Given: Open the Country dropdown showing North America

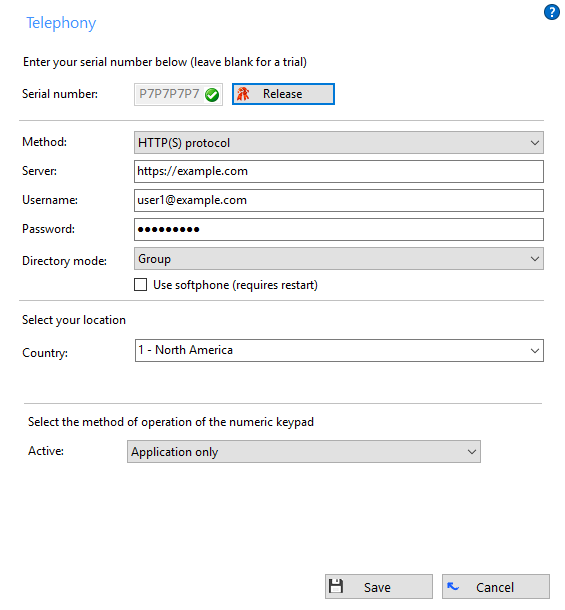Looking at the screenshot, I should (x=339, y=351).
